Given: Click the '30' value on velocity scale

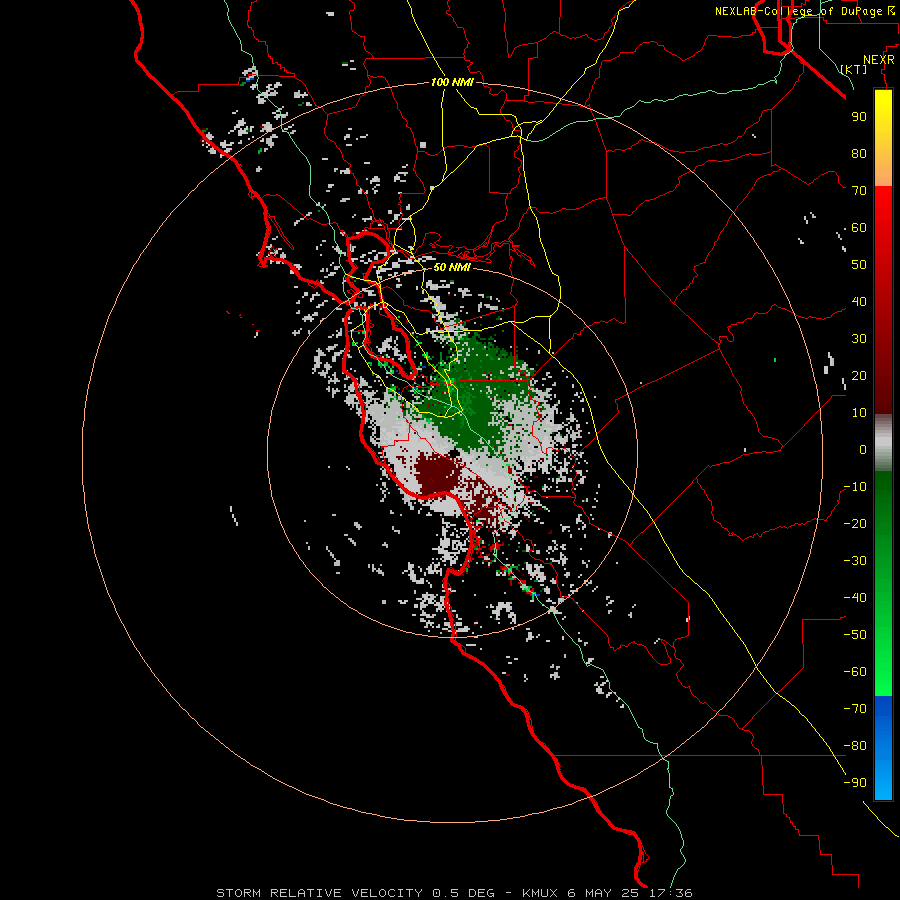Looking at the screenshot, I should point(859,339).
